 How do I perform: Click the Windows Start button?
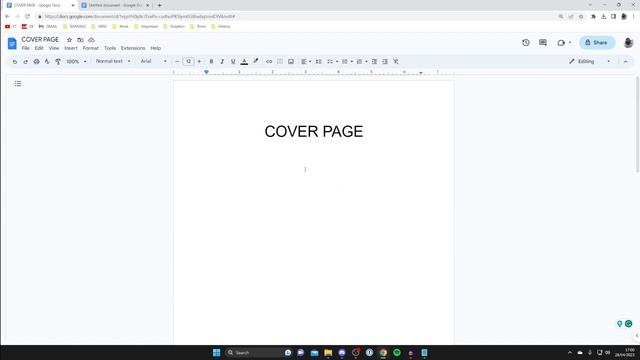(x=216, y=353)
